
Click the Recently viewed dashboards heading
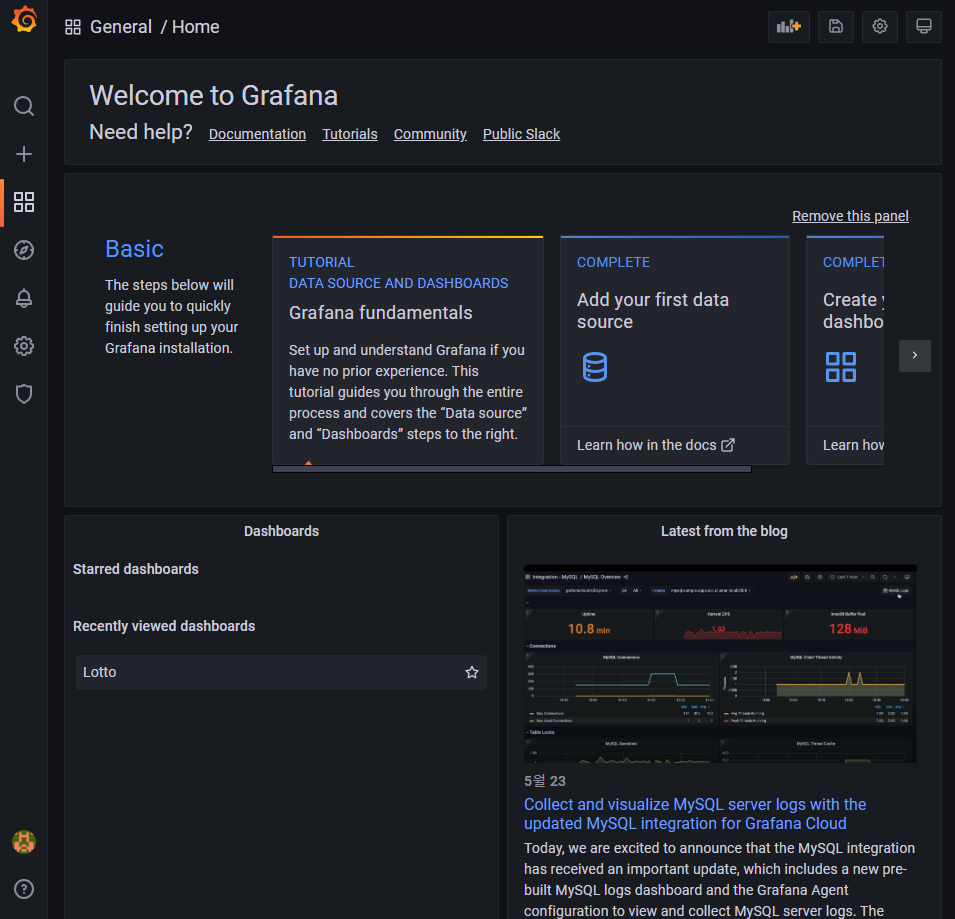(164, 626)
